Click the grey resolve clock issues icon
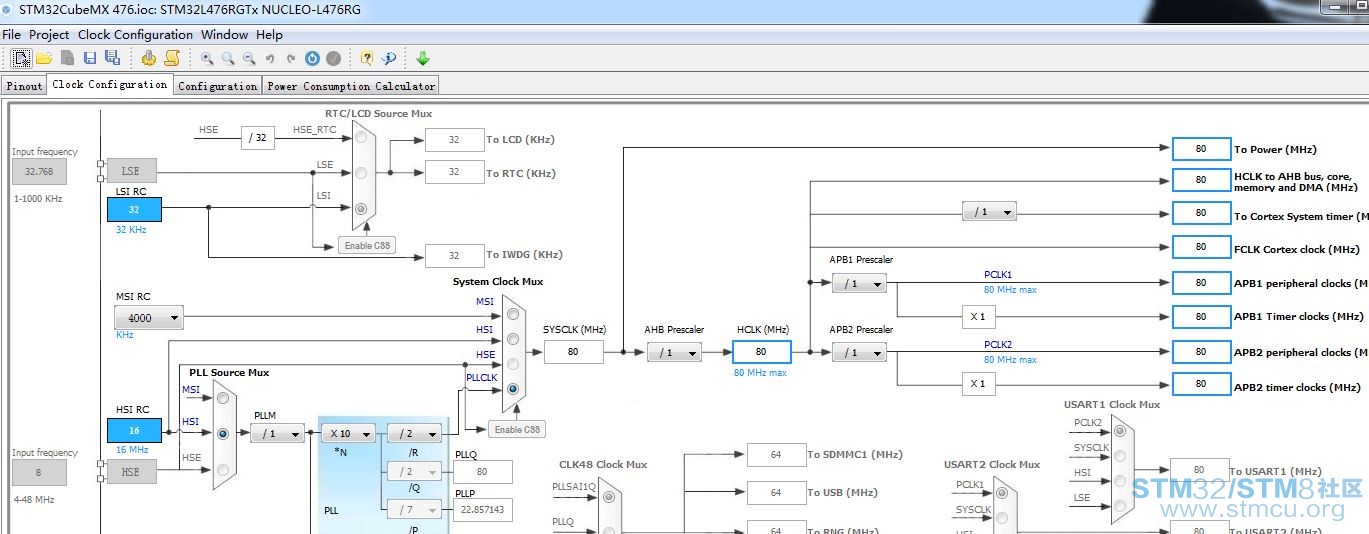Image resolution: width=1369 pixels, height=534 pixels. (333, 58)
